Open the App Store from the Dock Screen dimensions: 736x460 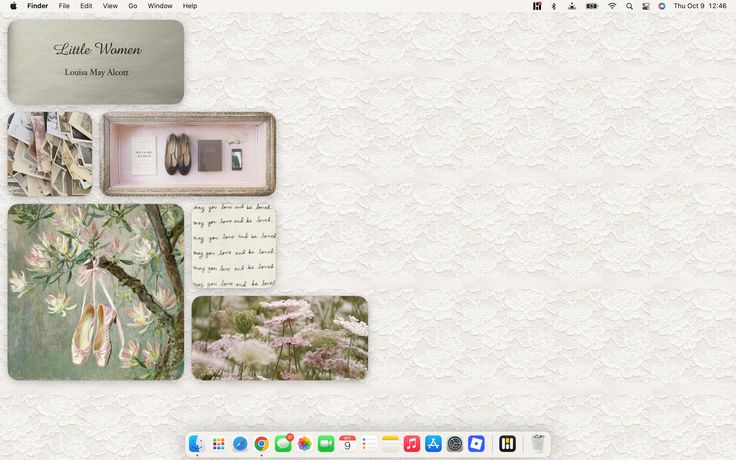(433, 444)
